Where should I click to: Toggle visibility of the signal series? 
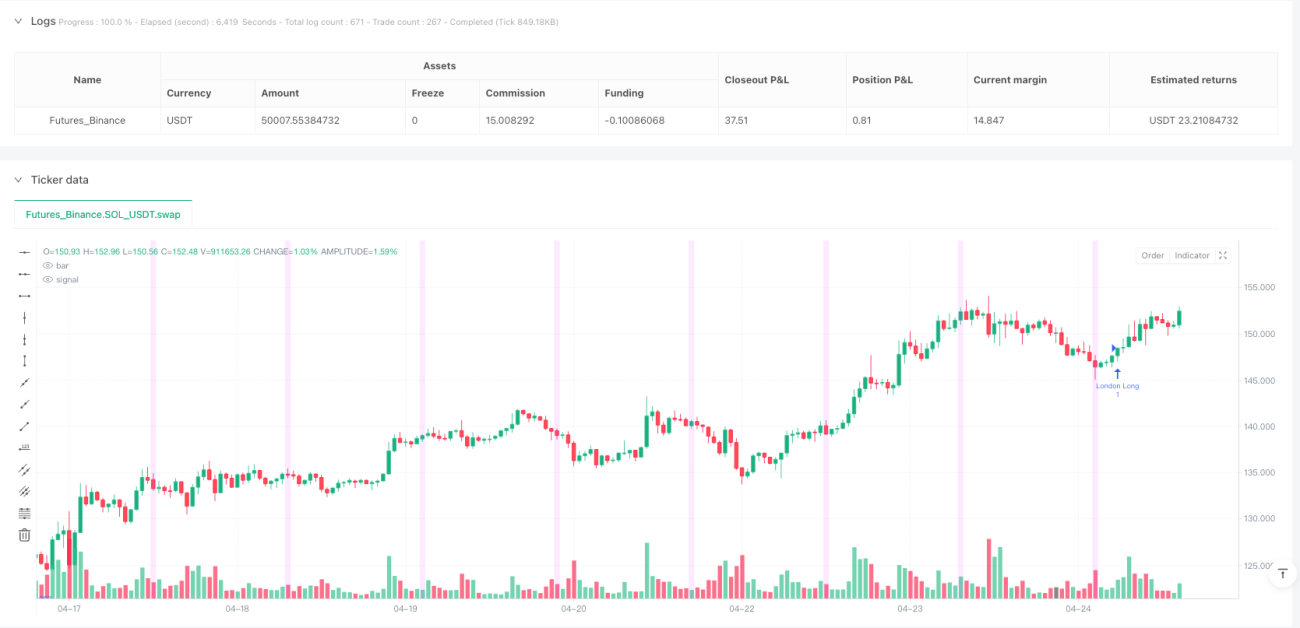coord(47,279)
